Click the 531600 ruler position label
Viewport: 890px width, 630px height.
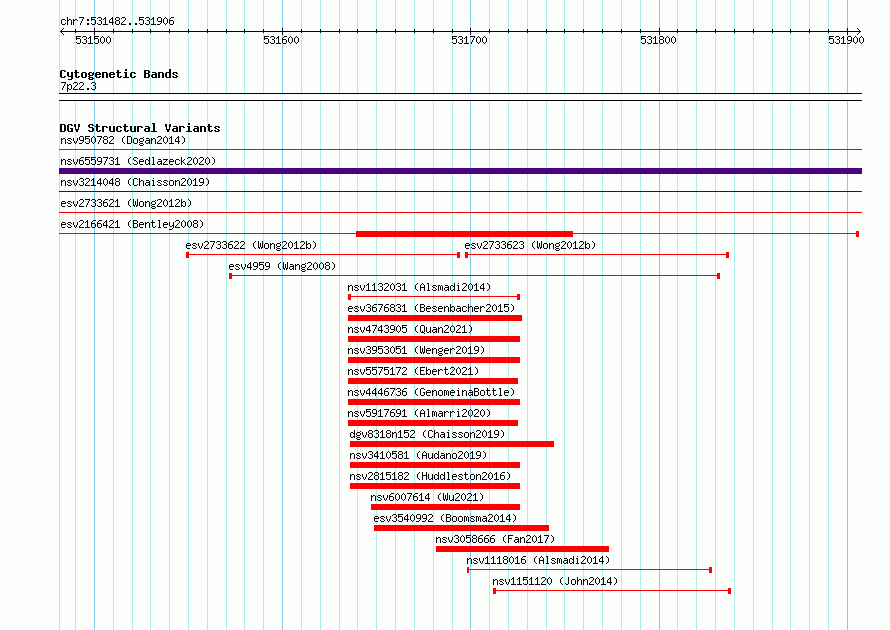(x=282, y=40)
